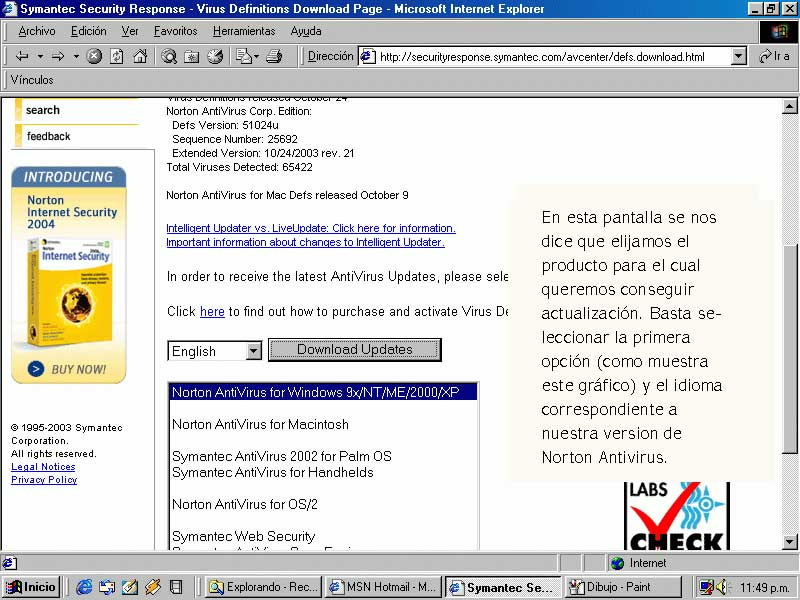800x600 pixels.
Task: Open the Favorites pane toolbar icon
Action: (x=192, y=56)
